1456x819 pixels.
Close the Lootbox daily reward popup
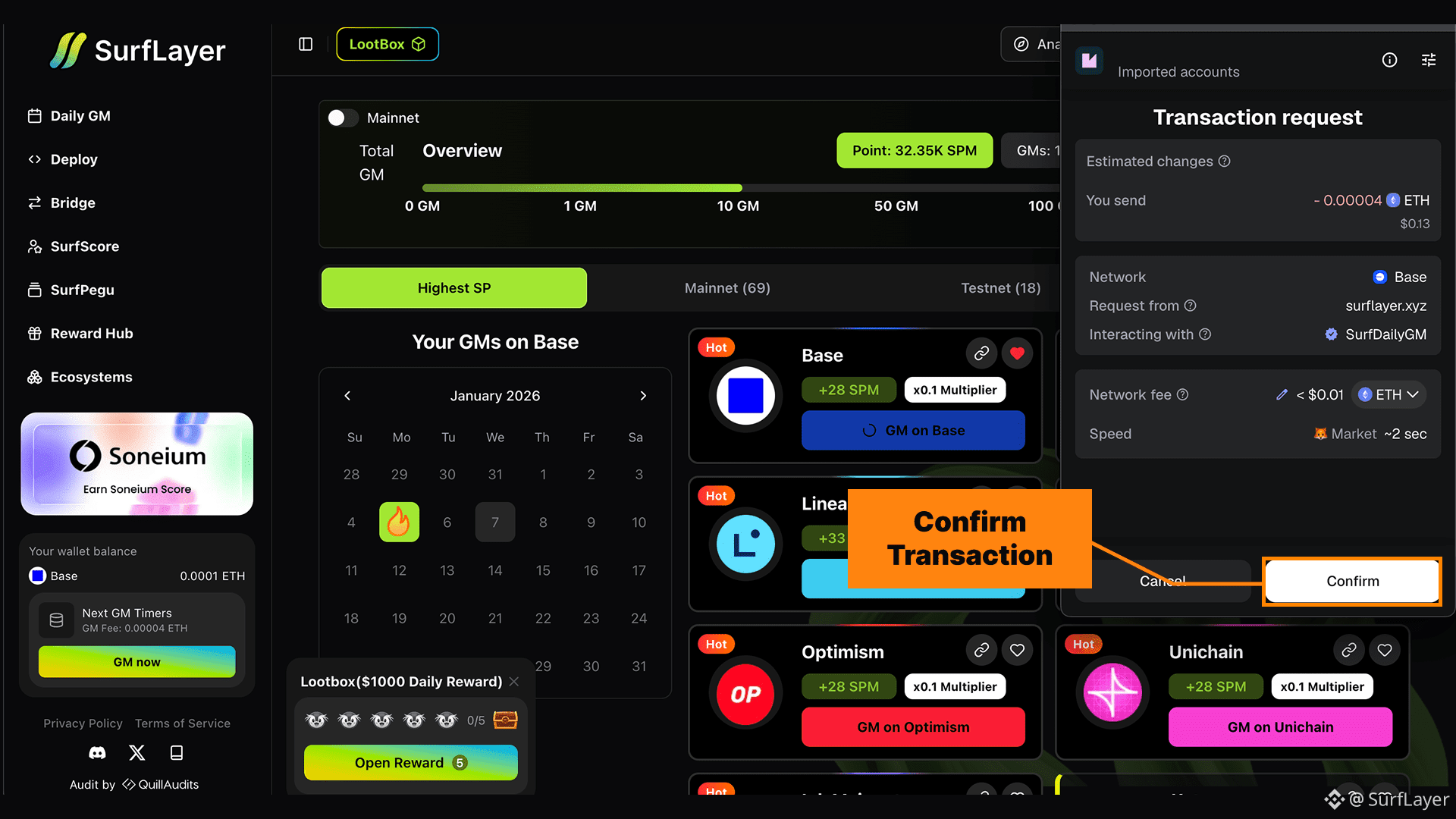tap(514, 682)
